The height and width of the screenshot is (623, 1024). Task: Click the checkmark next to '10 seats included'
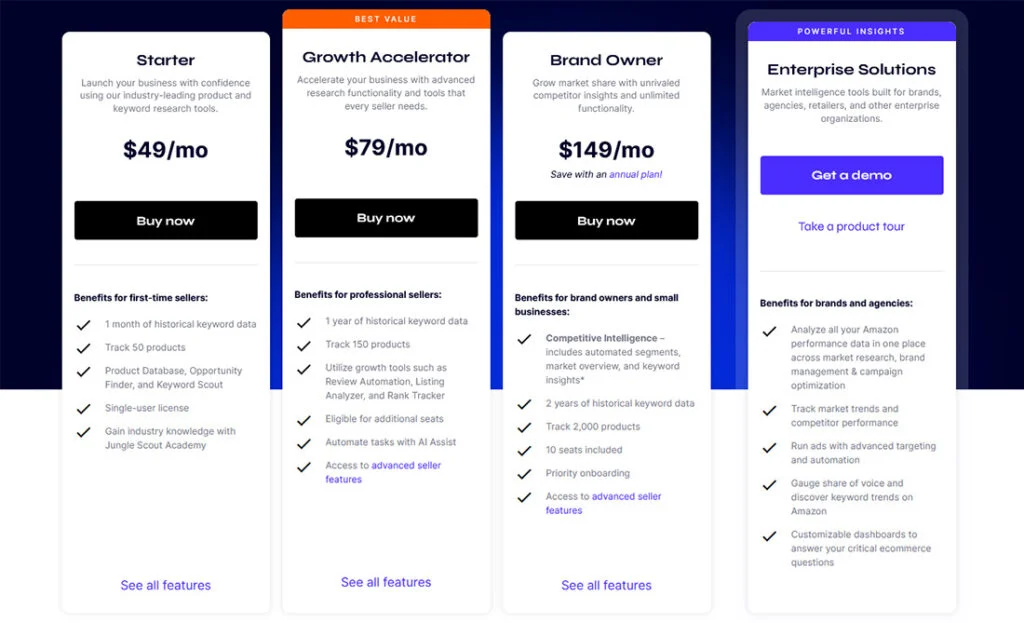[x=524, y=450]
